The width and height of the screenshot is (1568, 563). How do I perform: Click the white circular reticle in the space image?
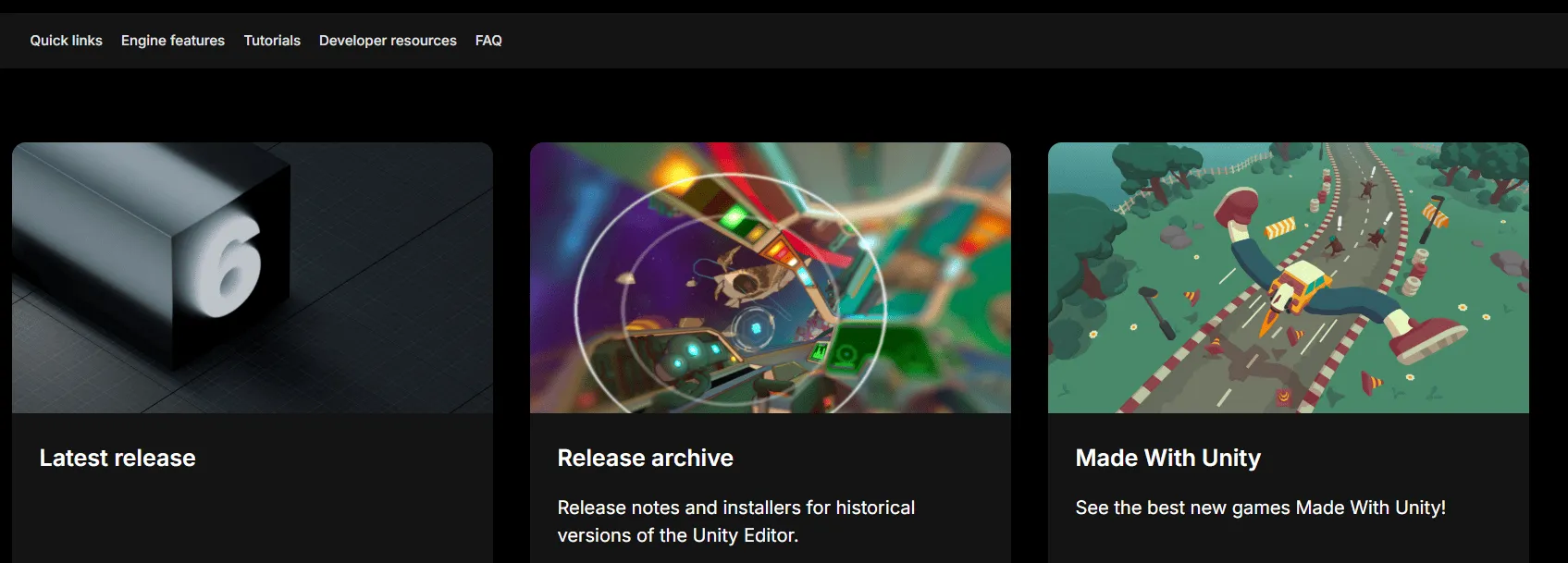[731, 291]
